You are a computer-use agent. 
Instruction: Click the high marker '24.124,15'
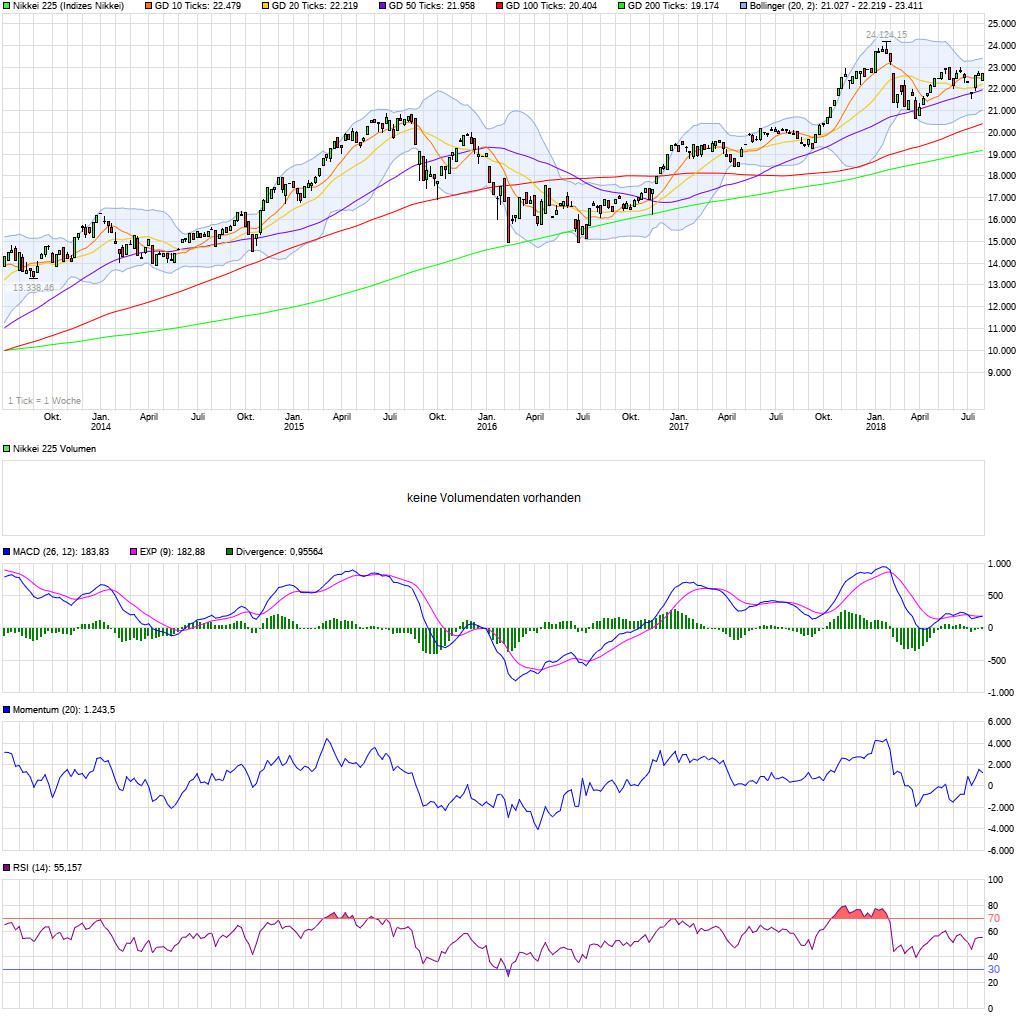click(886, 35)
